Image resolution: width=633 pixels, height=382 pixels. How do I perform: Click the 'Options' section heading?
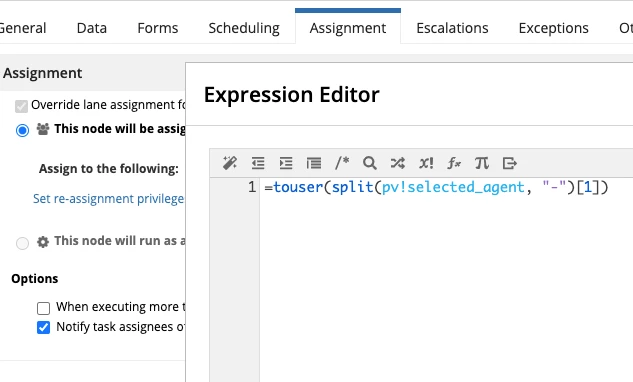[x=35, y=279]
